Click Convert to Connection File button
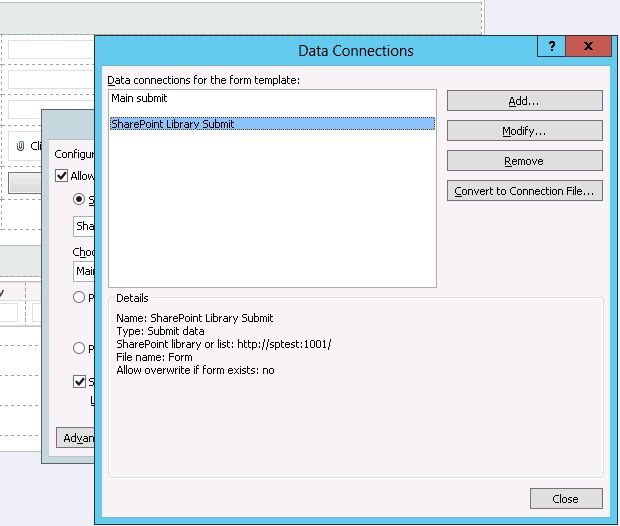Image resolution: width=620 pixels, height=526 pixels. [x=524, y=191]
